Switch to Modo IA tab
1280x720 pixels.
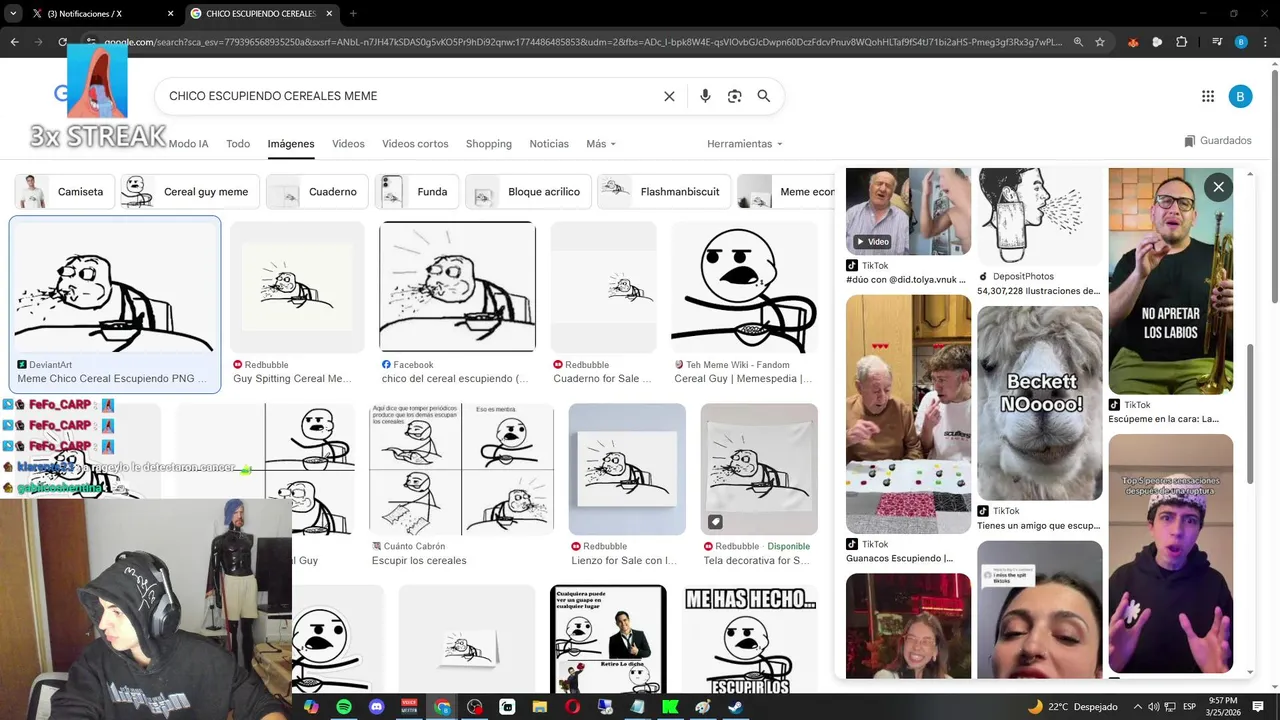coord(188,144)
